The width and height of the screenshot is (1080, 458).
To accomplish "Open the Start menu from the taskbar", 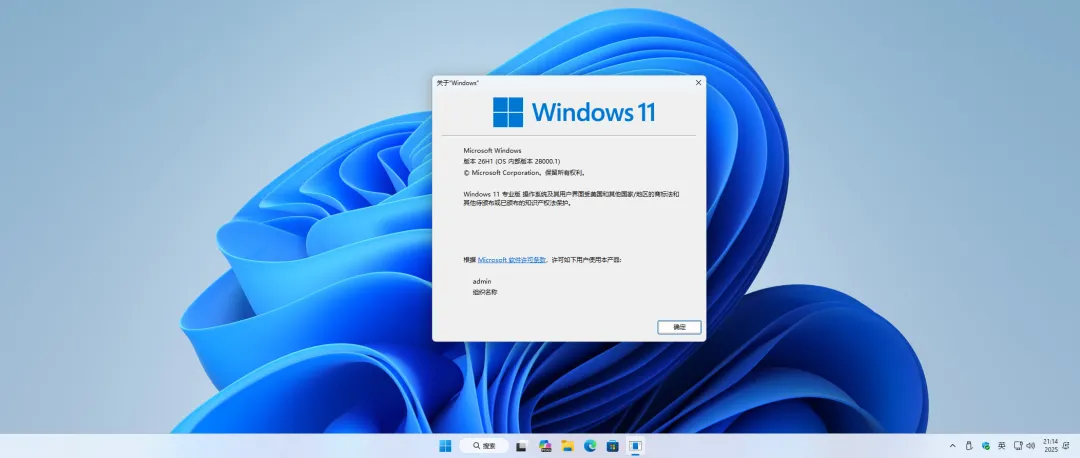I will (x=446, y=446).
